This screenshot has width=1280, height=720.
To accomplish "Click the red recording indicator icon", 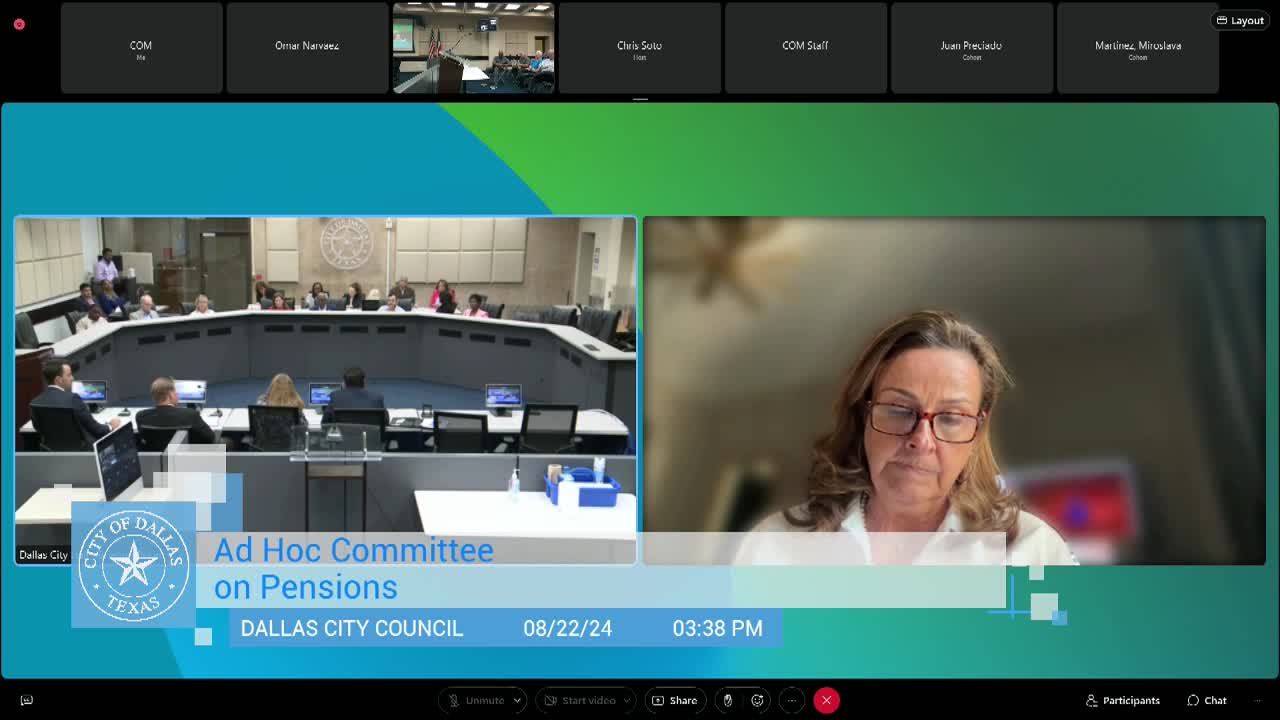I will 19,24.
